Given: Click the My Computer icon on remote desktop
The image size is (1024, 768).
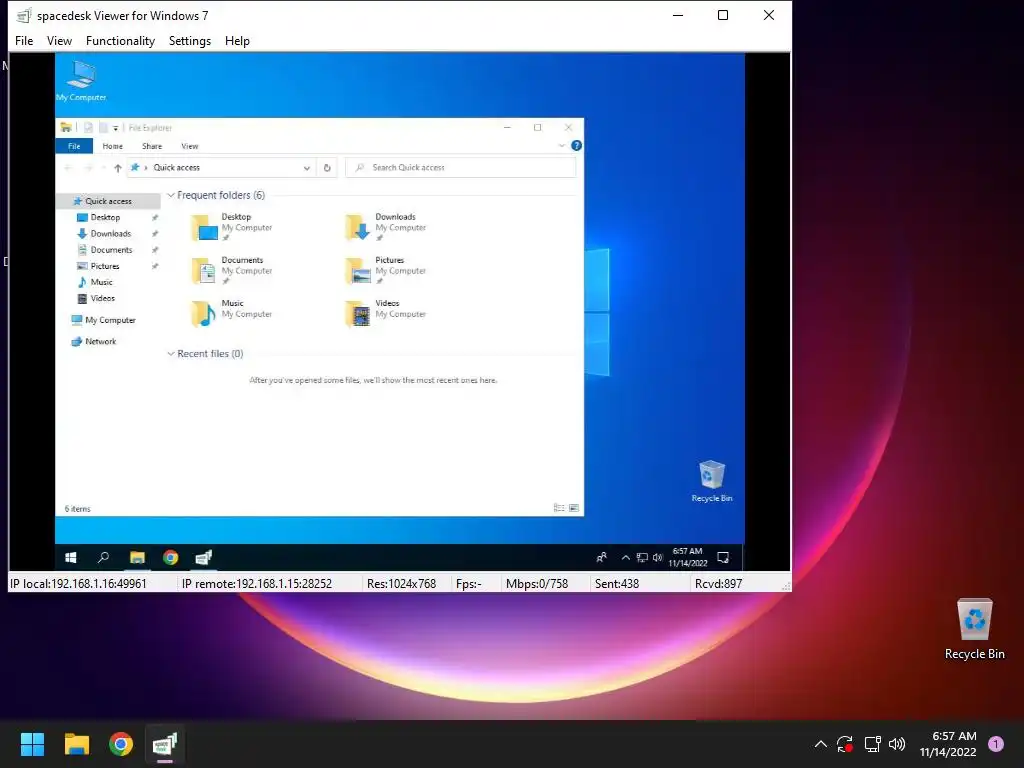Looking at the screenshot, I should point(81,81).
